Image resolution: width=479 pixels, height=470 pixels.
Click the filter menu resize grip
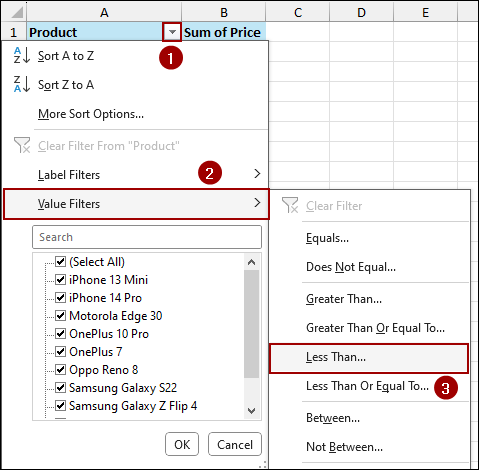(263, 464)
